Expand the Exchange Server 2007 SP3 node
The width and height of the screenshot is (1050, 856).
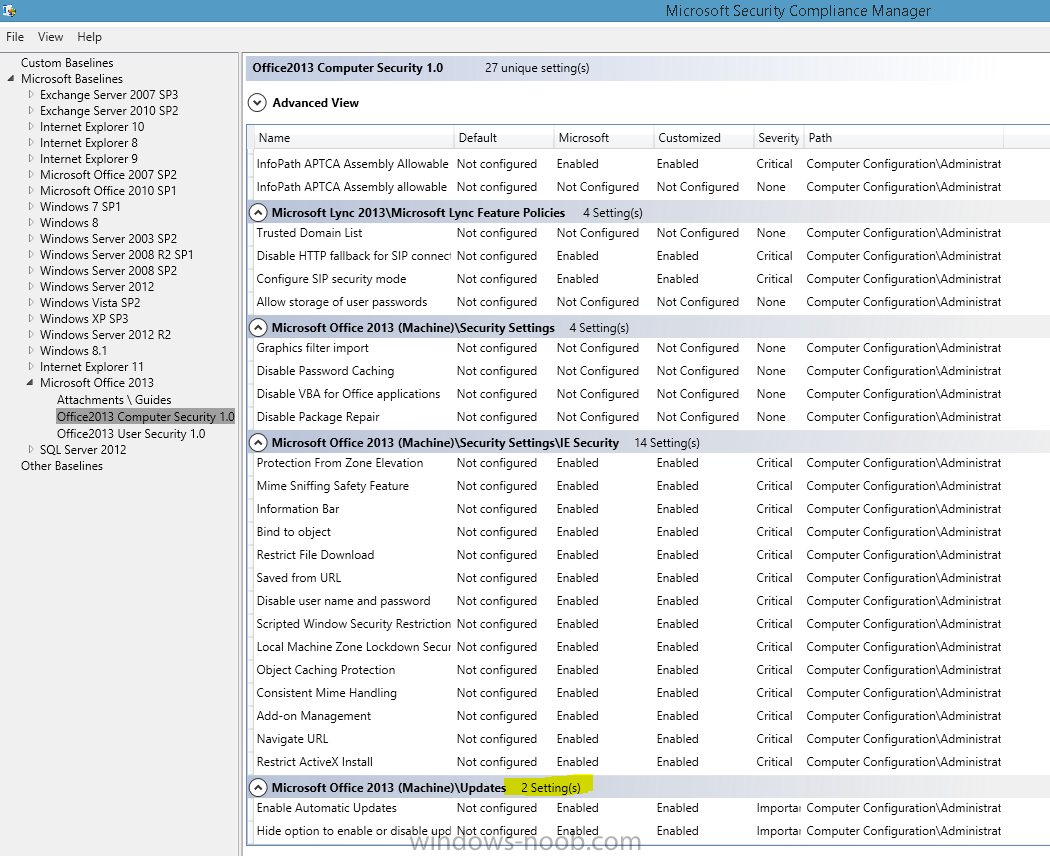(31, 94)
